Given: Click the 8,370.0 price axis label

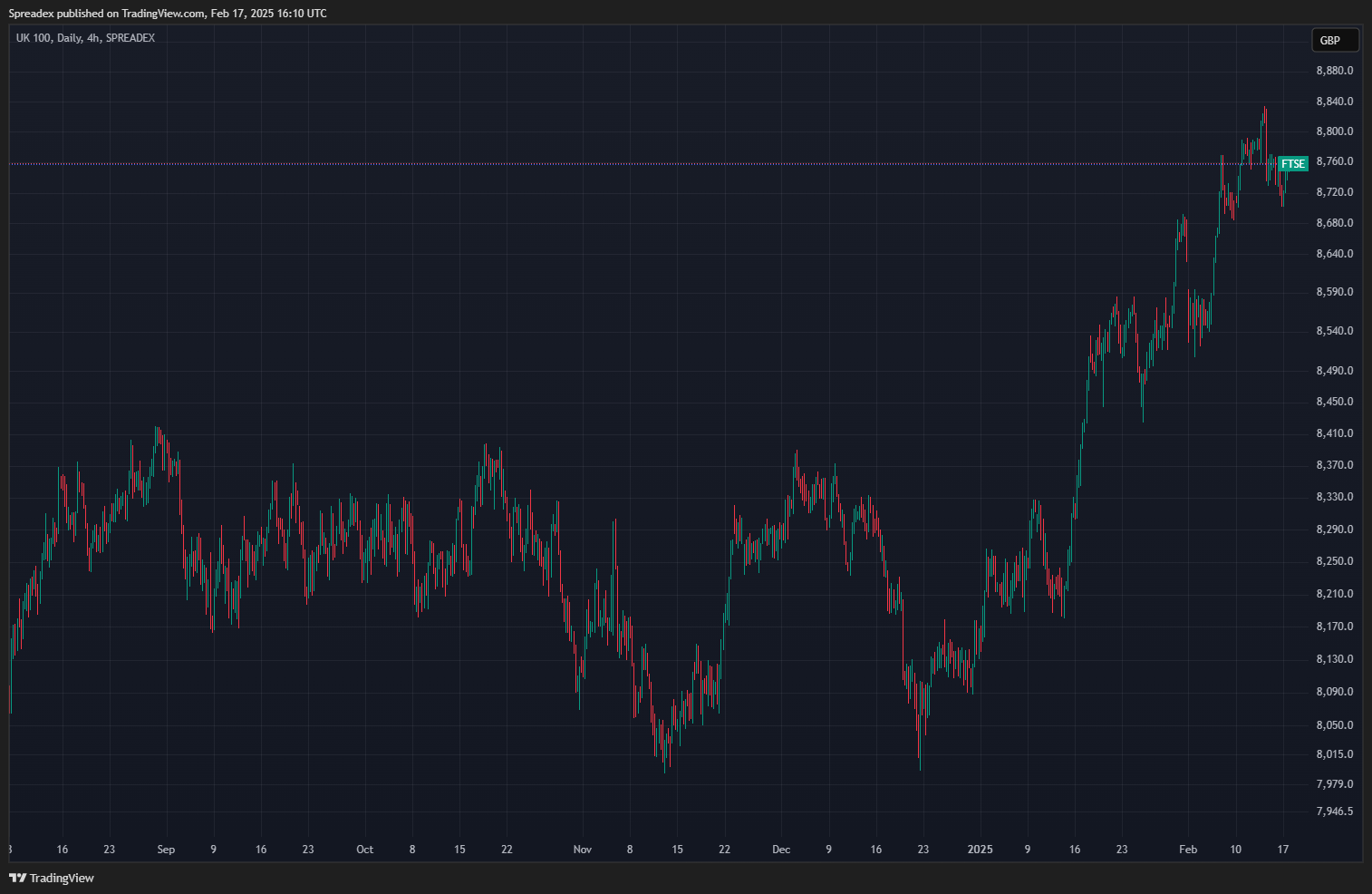Looking at the screenshot, I should pos(1335,465).
